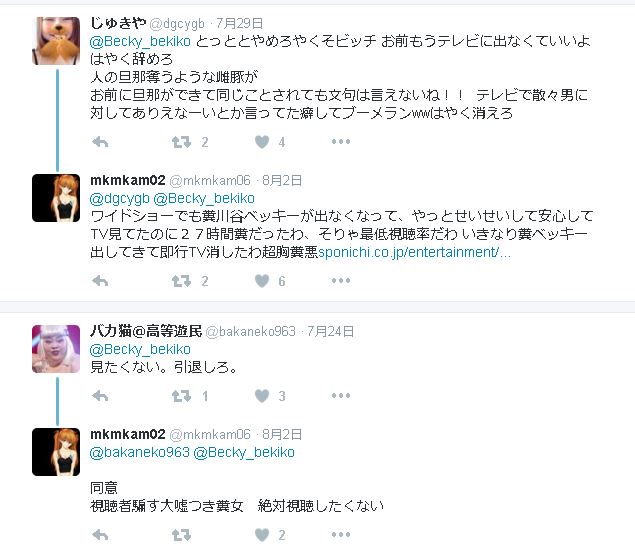Image resolution: width=635 pixels, height=548 pixels.
Task: Open more options on じゅきや tweet
Action: (x=341, y=142)
